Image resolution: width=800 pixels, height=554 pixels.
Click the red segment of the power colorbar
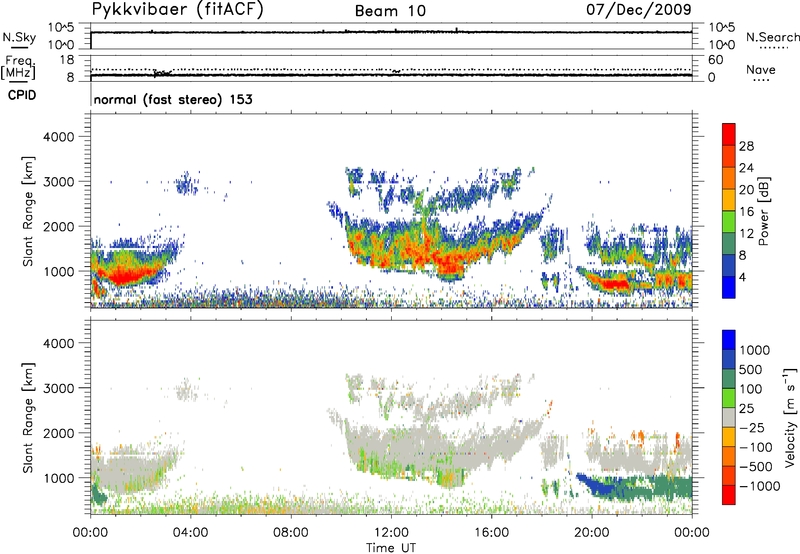[729, 135]
